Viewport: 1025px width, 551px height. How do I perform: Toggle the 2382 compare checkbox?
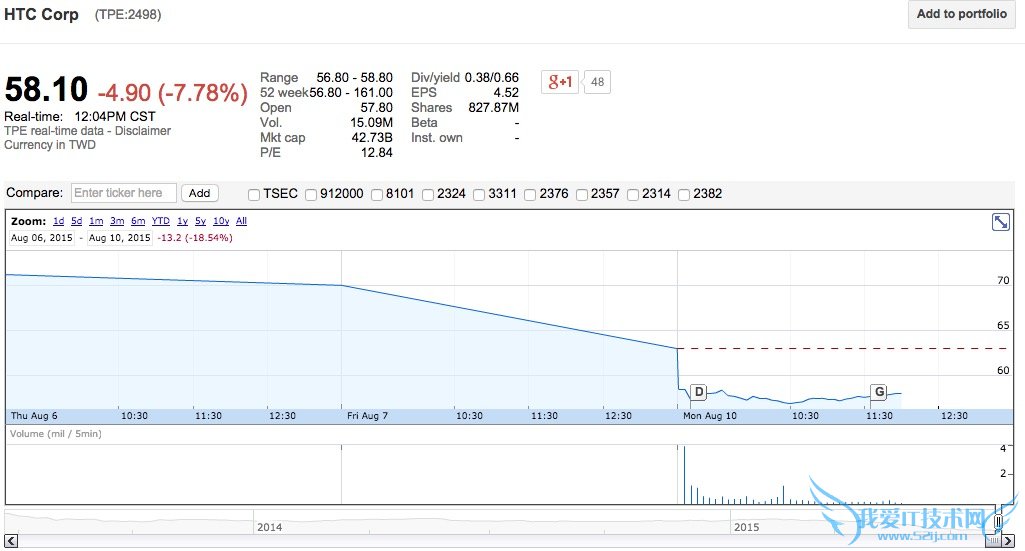[684, 194]
